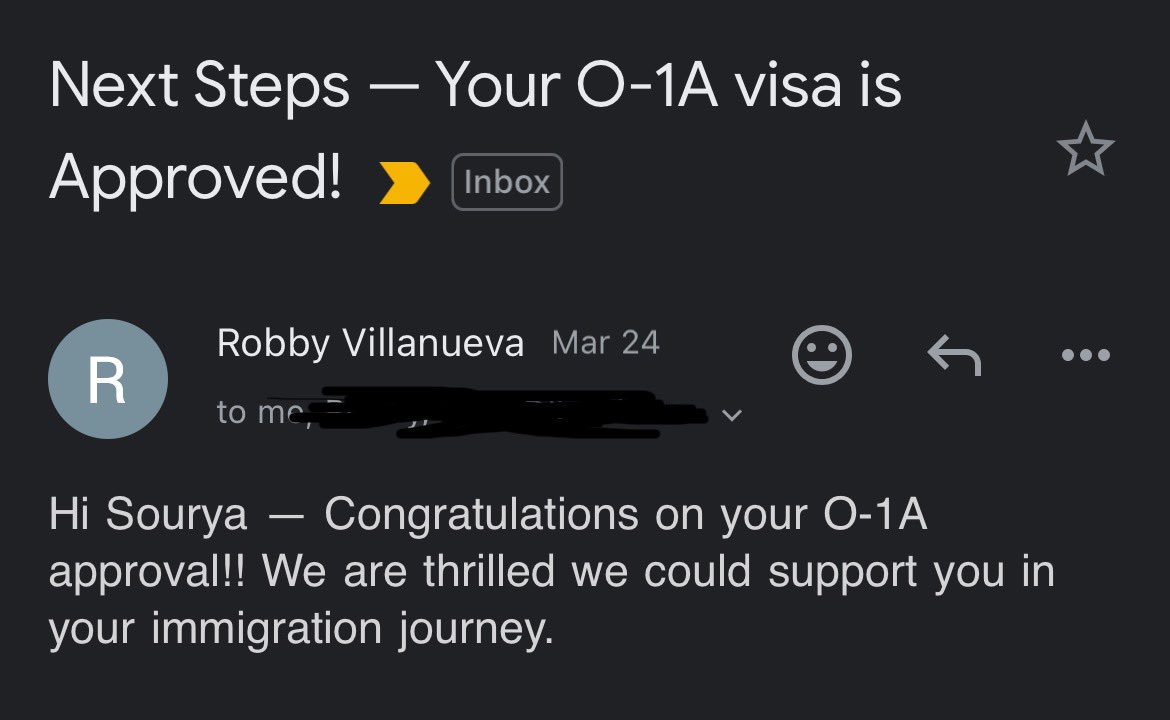The height and width of the screenshot is (720, 1170).
Task: Select the sender name Robby Villanueva
Action: tap(370, 343)
